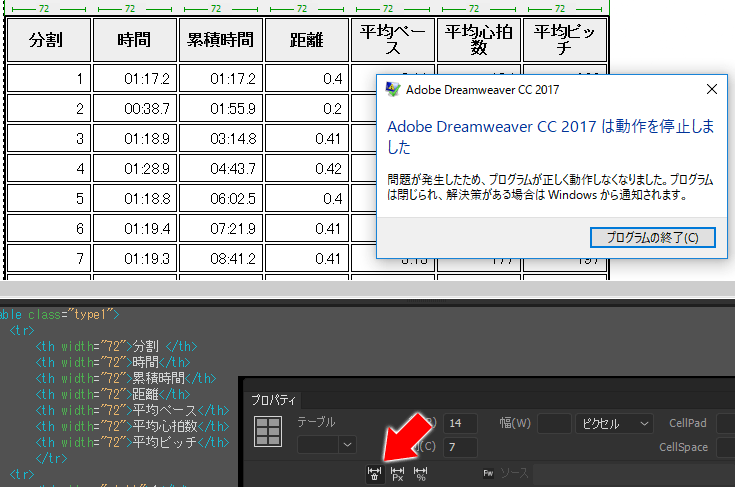Click Convert Table Widths to Percent icon
This screenshot has width=735, height=487.
[x=420, y=474]
